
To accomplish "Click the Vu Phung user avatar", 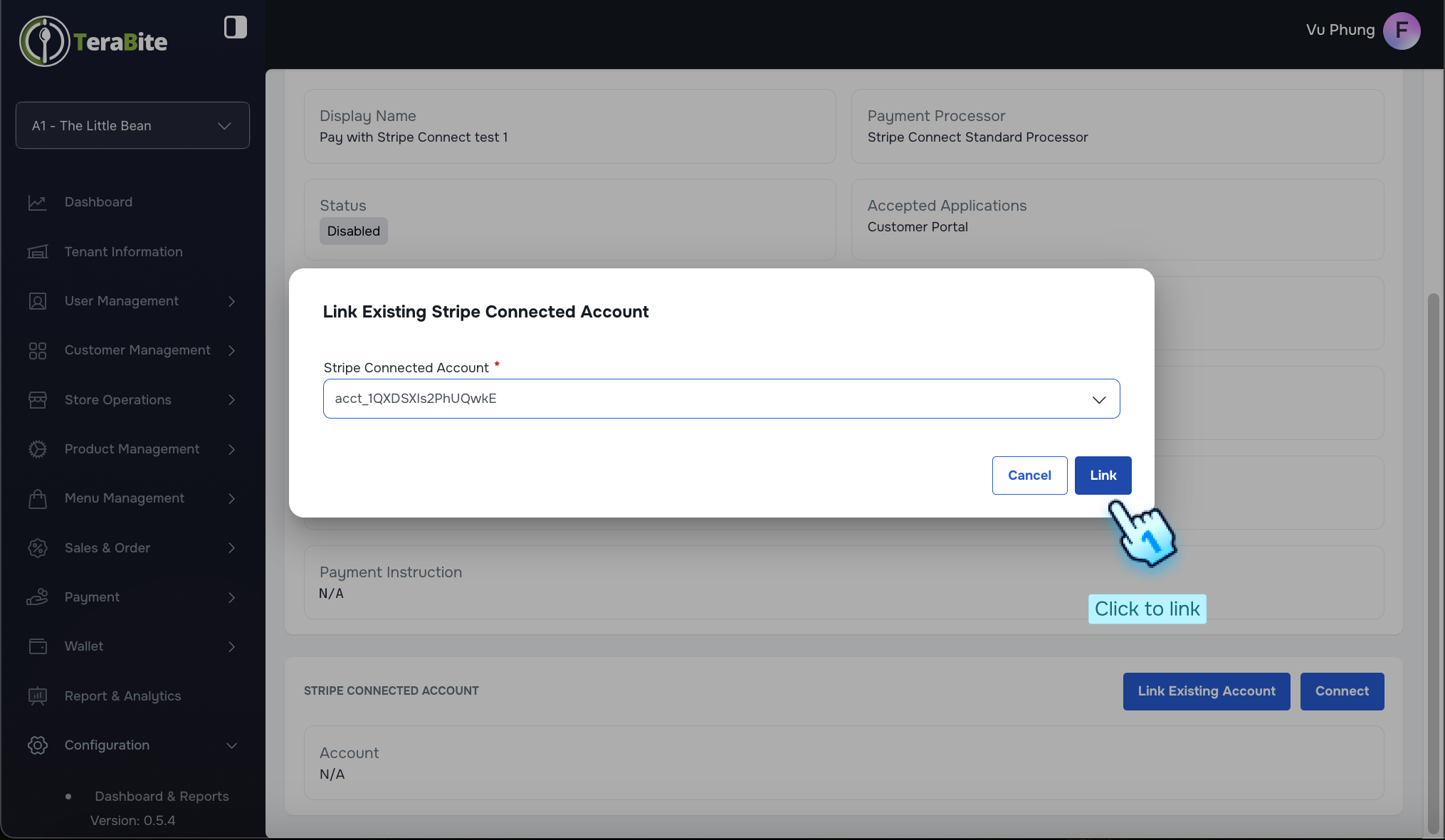I will point(1401,31).
